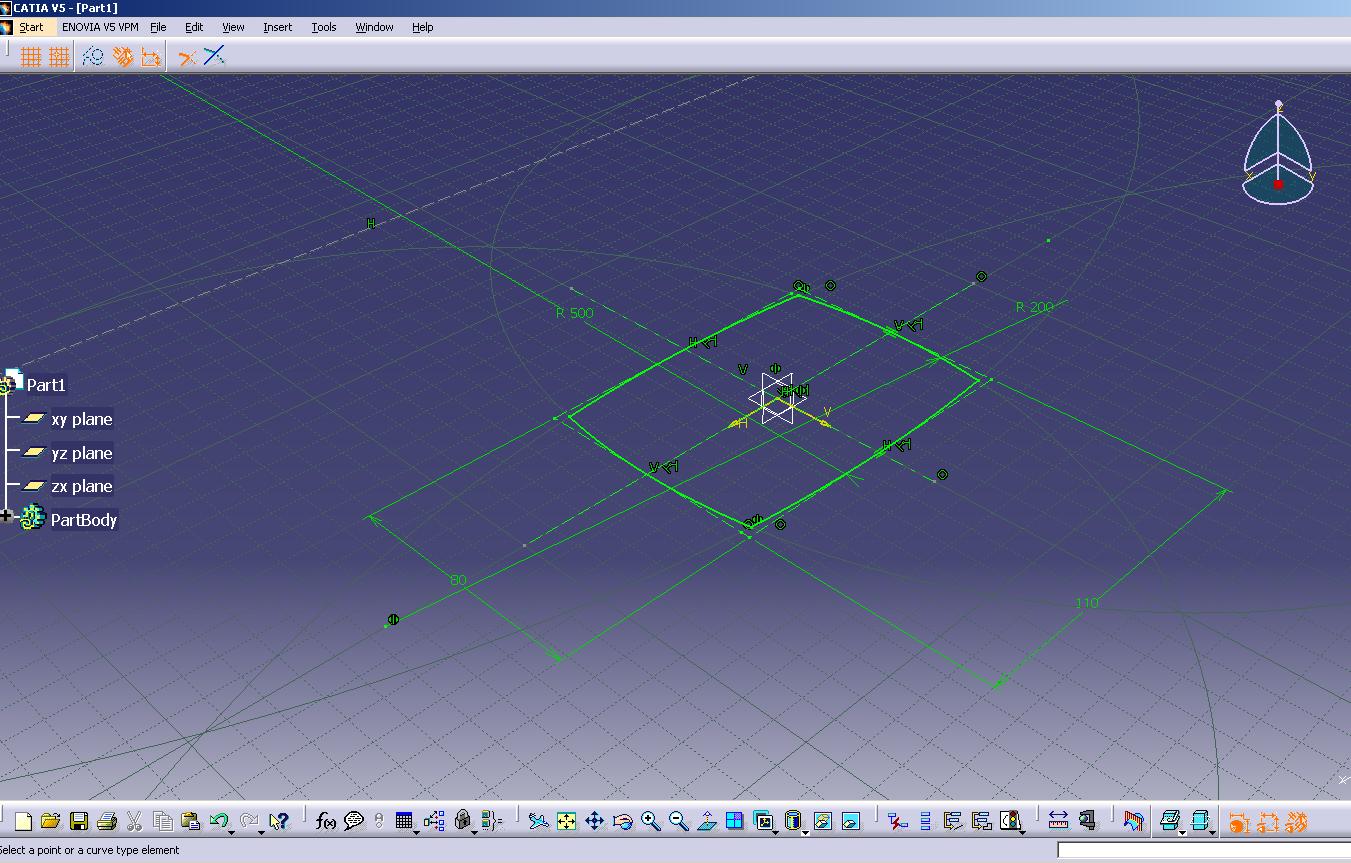Image resolution: width=1351 pixels, height=863 pixels.
Task: Select the Measure Between tool
Action: pyautogui.click(x=1058, y=821)
